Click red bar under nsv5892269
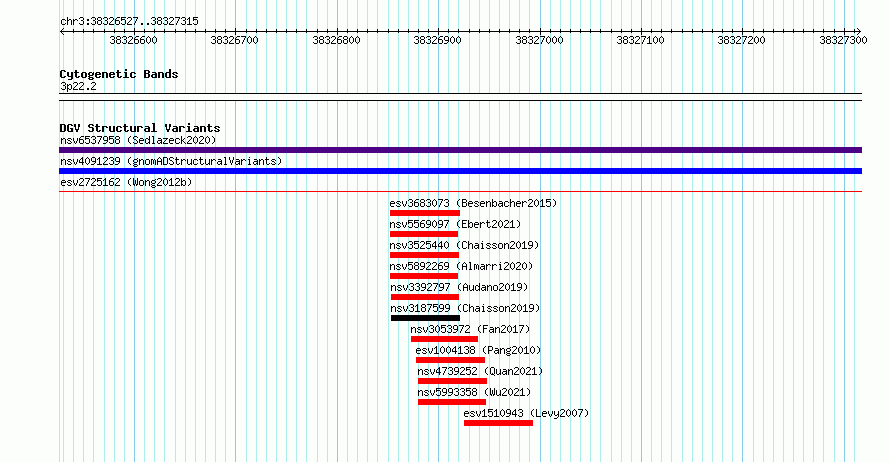Image resolution: width=890 pixels, height=462 pixels. click(424, 276)
